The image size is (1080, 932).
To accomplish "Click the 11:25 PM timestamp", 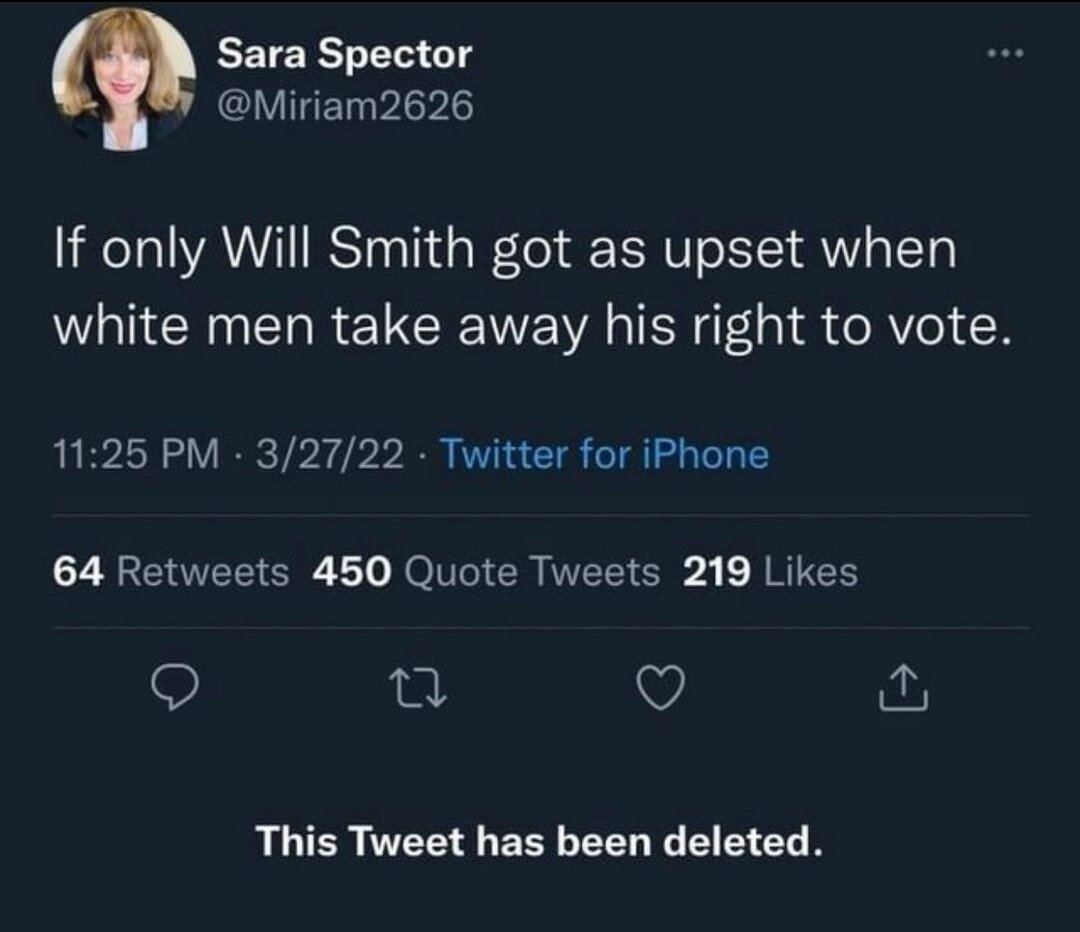I will point(133,455).
